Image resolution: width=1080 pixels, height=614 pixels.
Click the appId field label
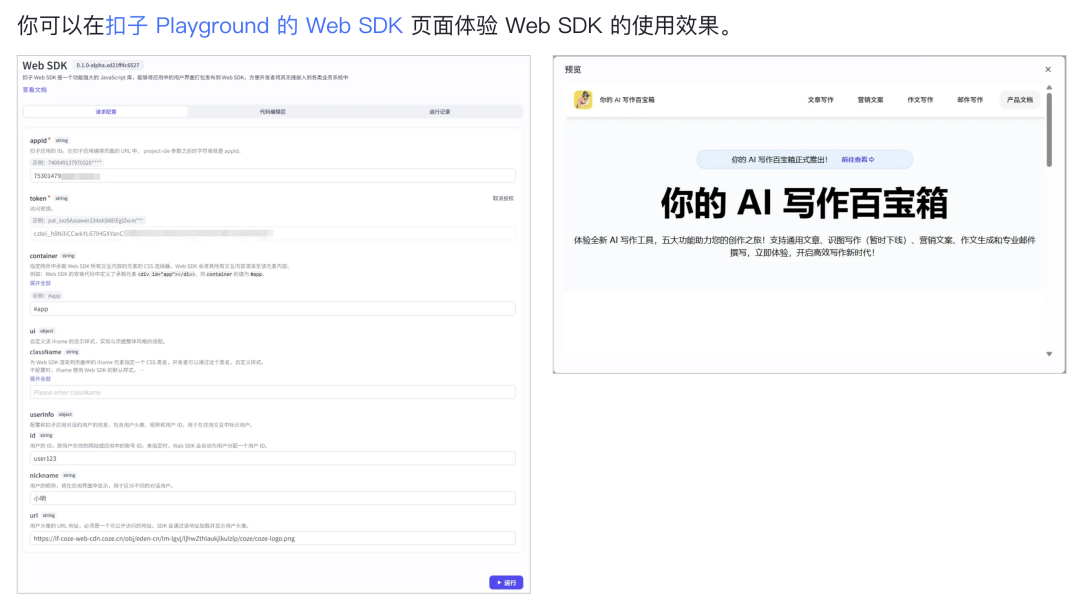click(39, 141)
